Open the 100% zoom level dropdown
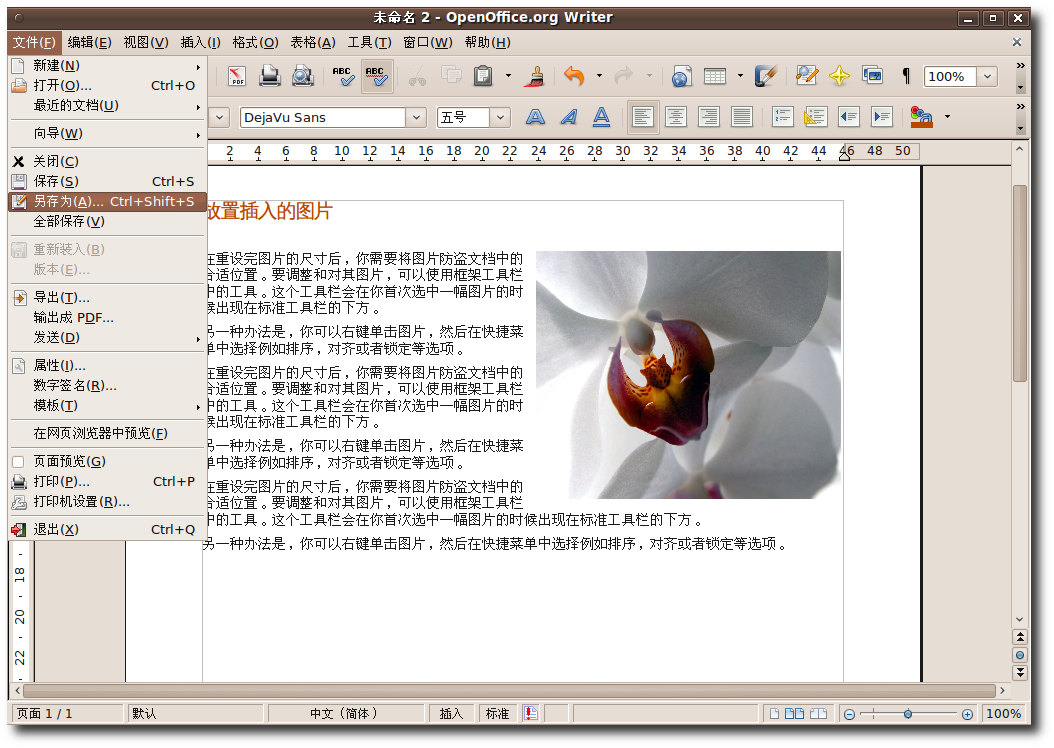The width and height of the screenshot is (1054, 748). point(987,77)
